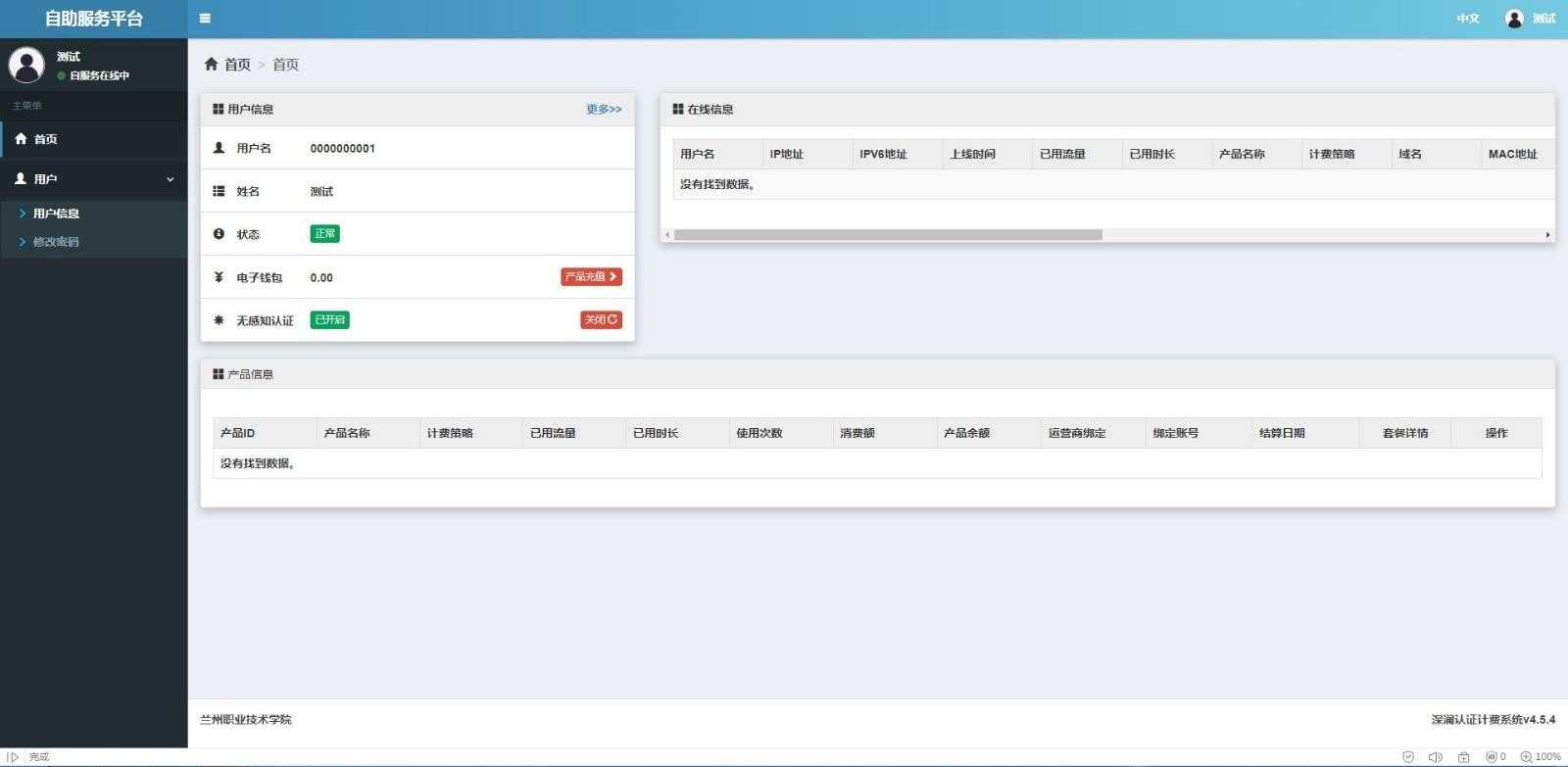Click the asterisk icon beside 无感知认证
1568x767 pixels.
click(x=220, y=320)
